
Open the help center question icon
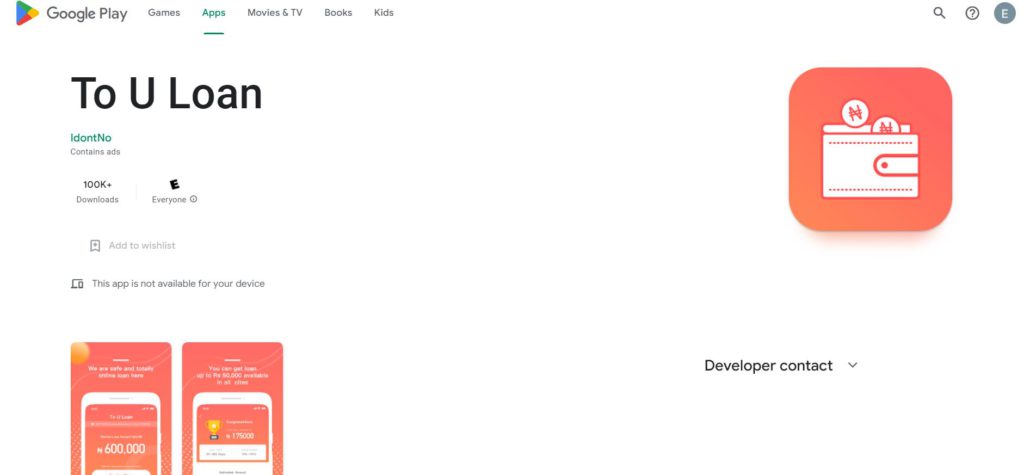coord(972,13)
